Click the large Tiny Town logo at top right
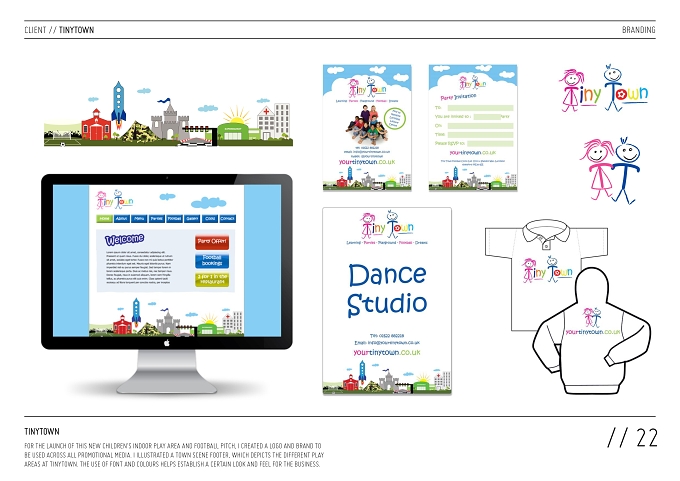The image size is (680, 481). click(604, 89)
